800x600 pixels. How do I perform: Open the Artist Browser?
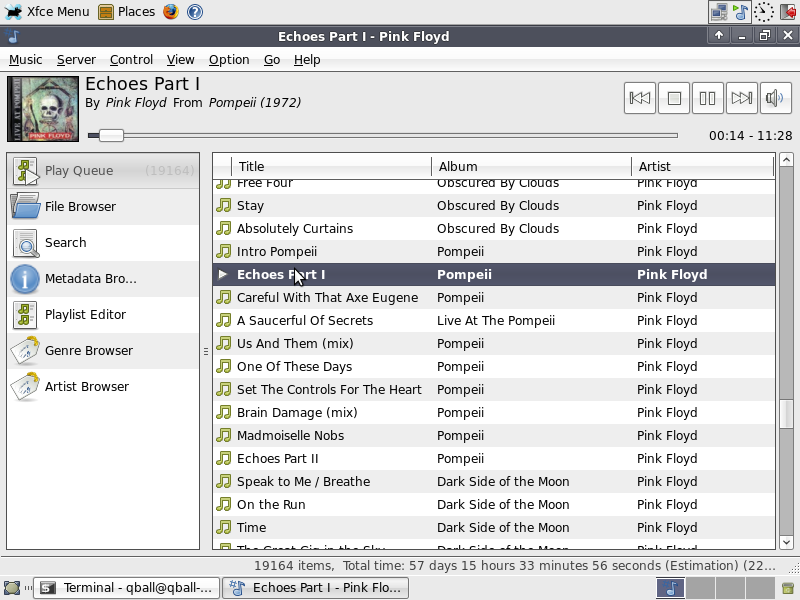[x=103, y=387]
